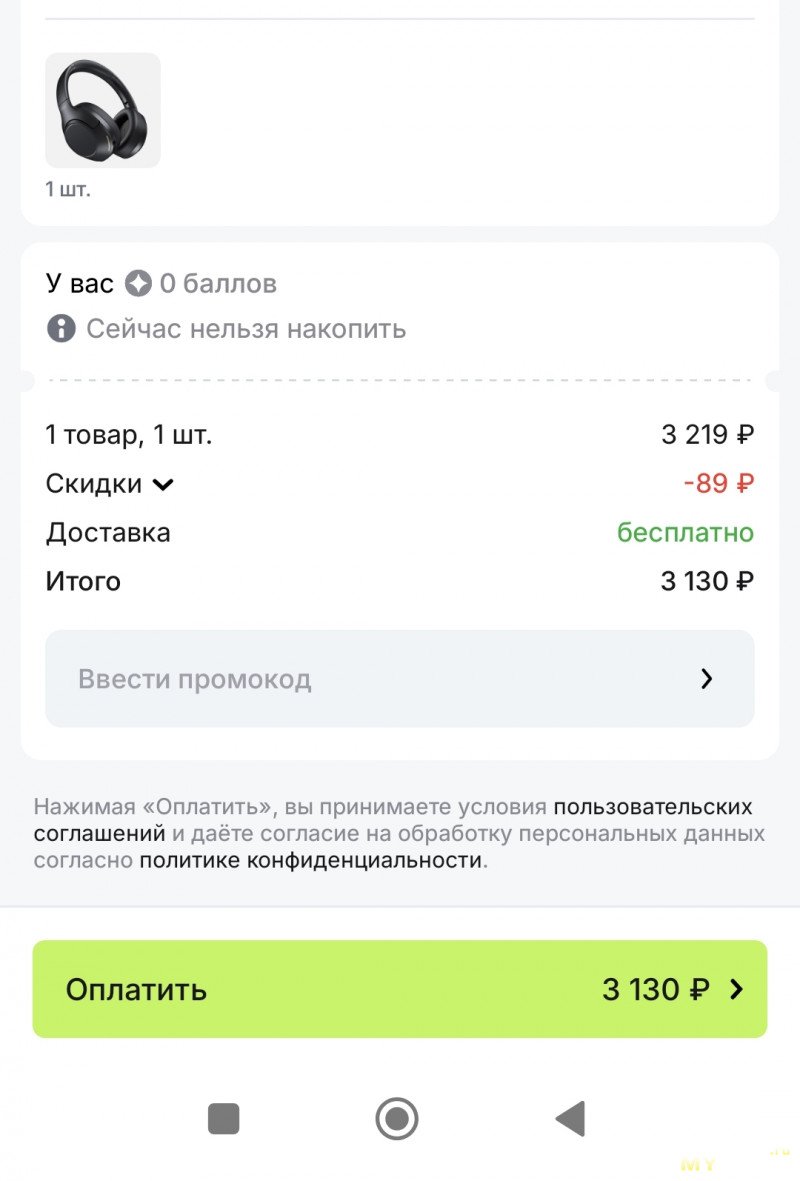Tap the arrow on the "Оплатить" button
Screen dimensions: 800x1181
[x=737, y=989]
